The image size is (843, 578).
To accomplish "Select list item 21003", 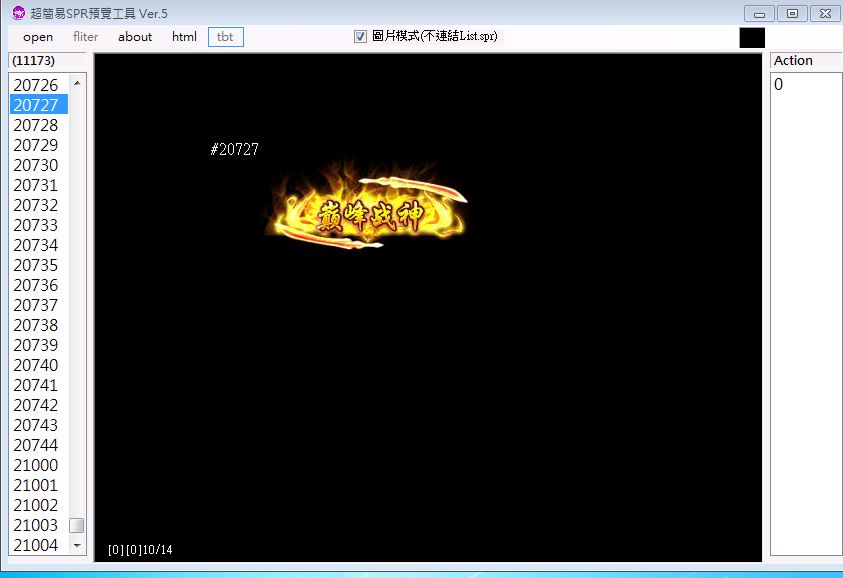I will 39,525.
